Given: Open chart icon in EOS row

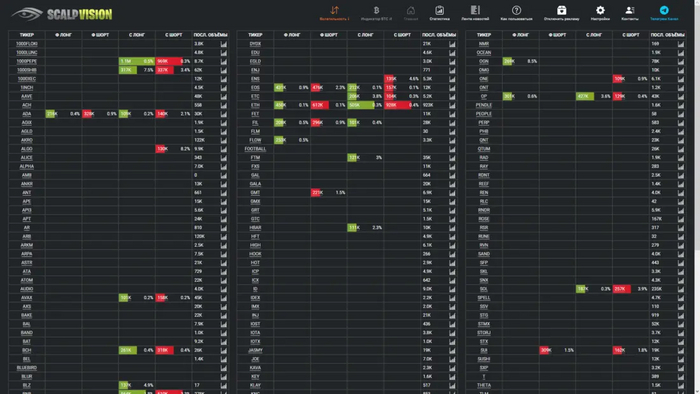Looking at the screenshot, I should point(452,87).
